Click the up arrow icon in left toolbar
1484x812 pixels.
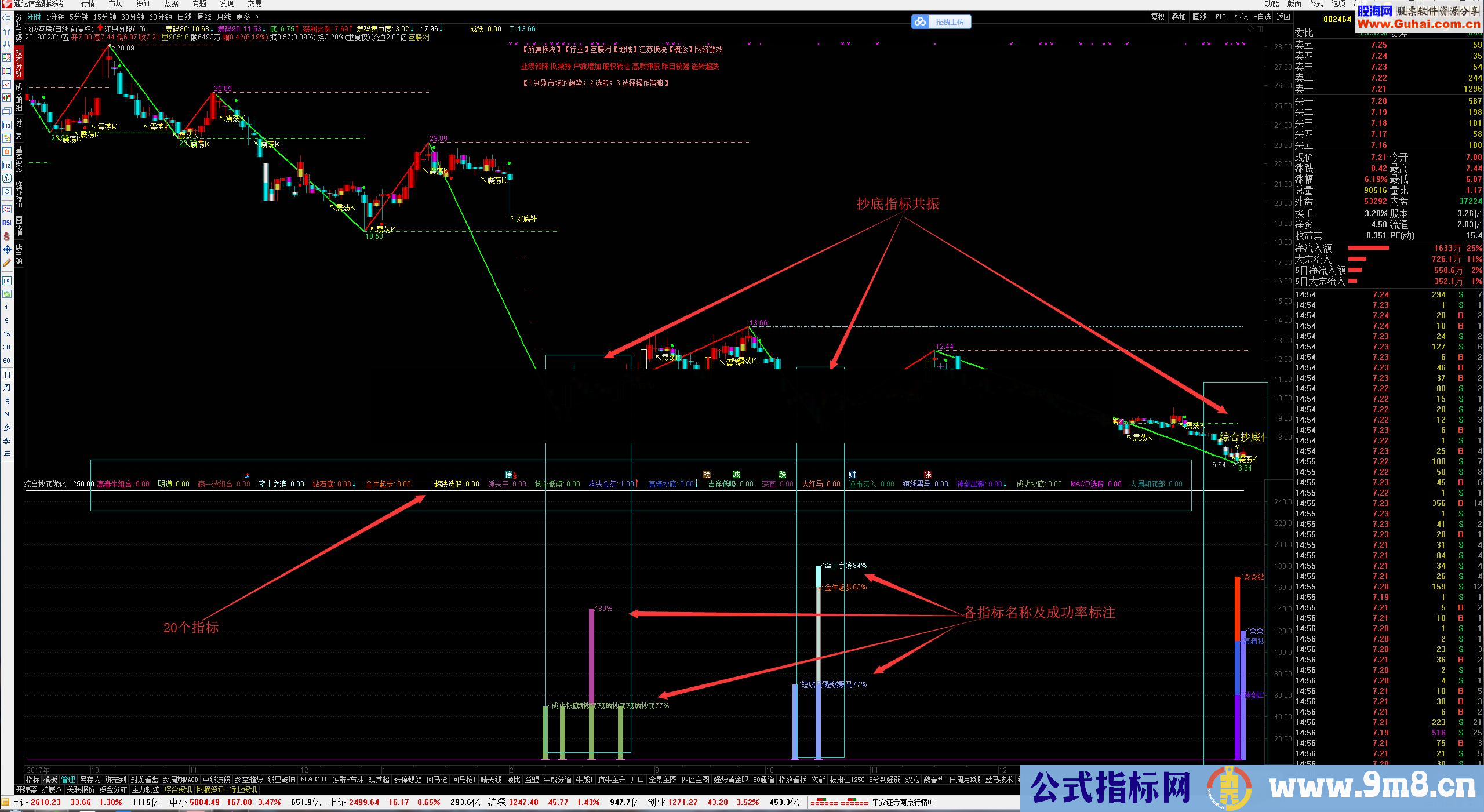6,30
